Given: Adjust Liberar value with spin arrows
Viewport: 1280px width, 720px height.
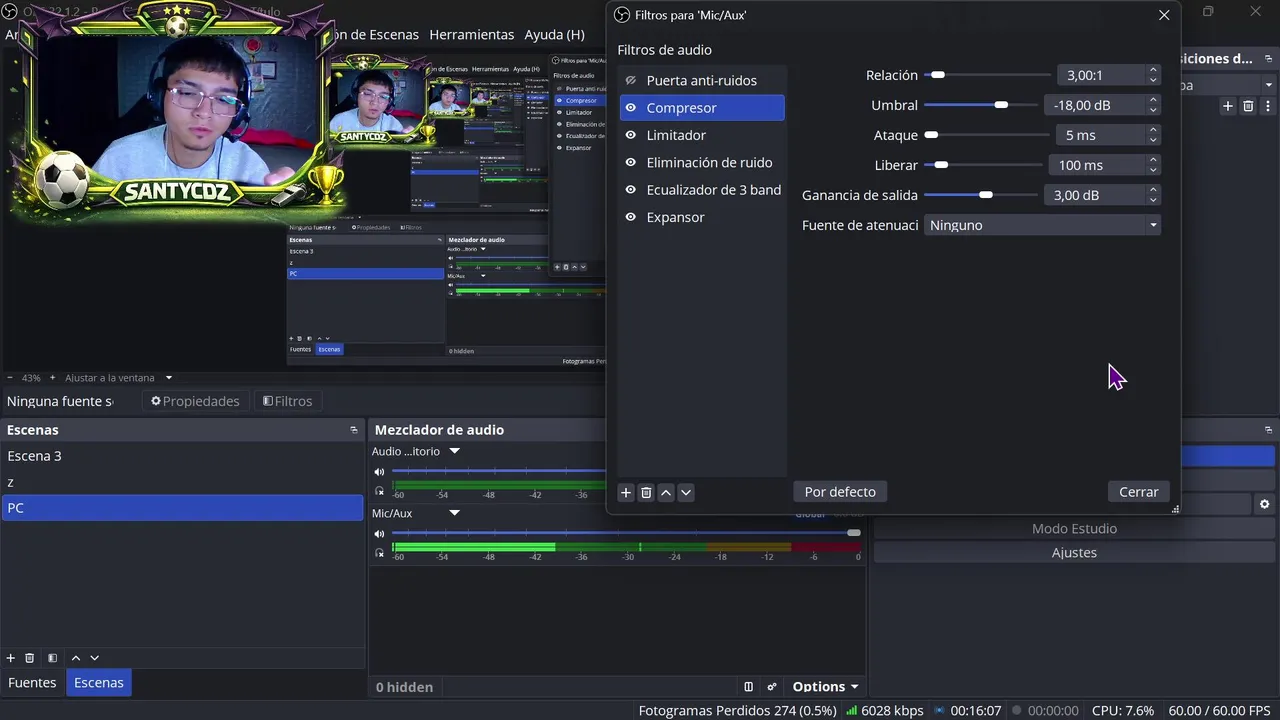Looking at the screenshot, I should (1153, 165).
